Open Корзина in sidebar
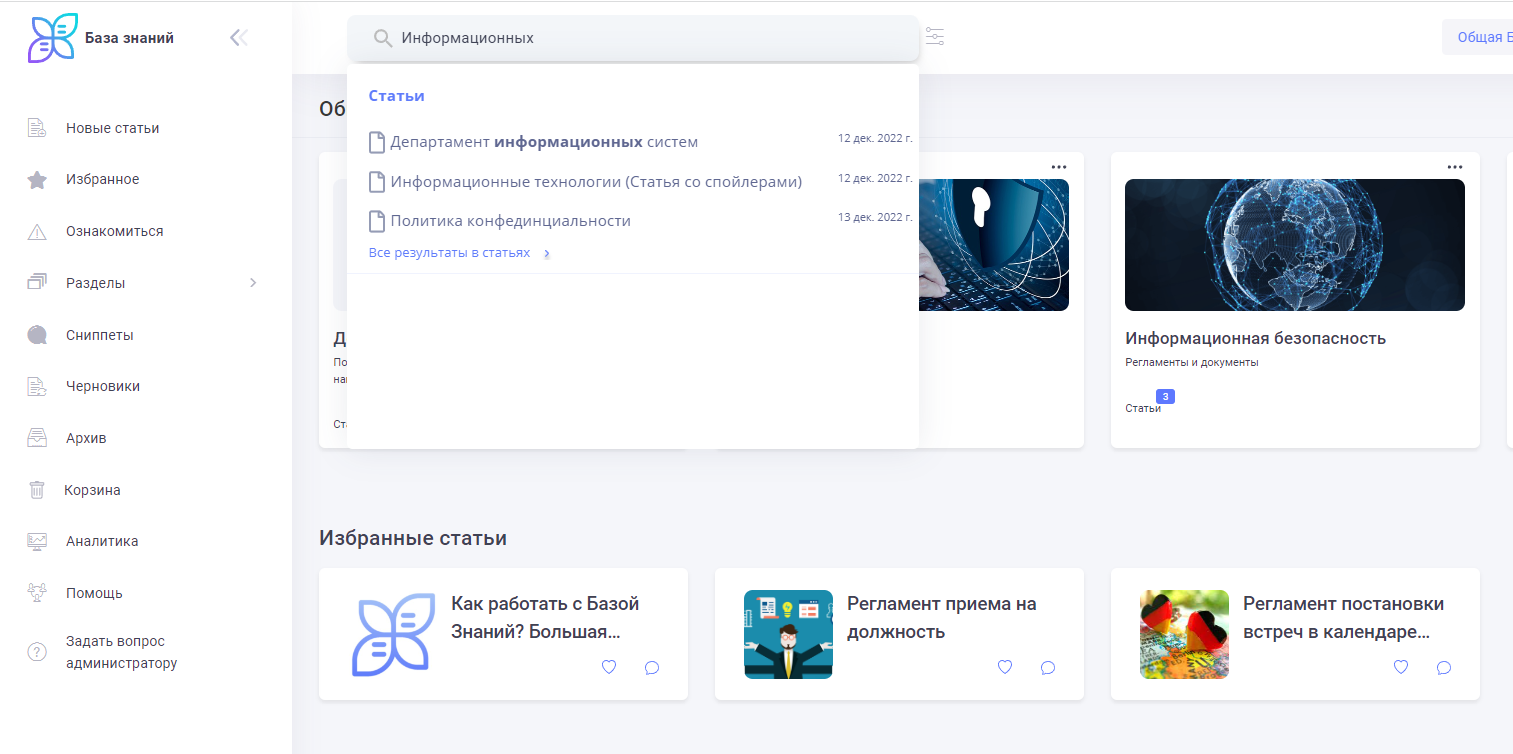Screen dimensions: 1513x754 pos(92,490)
